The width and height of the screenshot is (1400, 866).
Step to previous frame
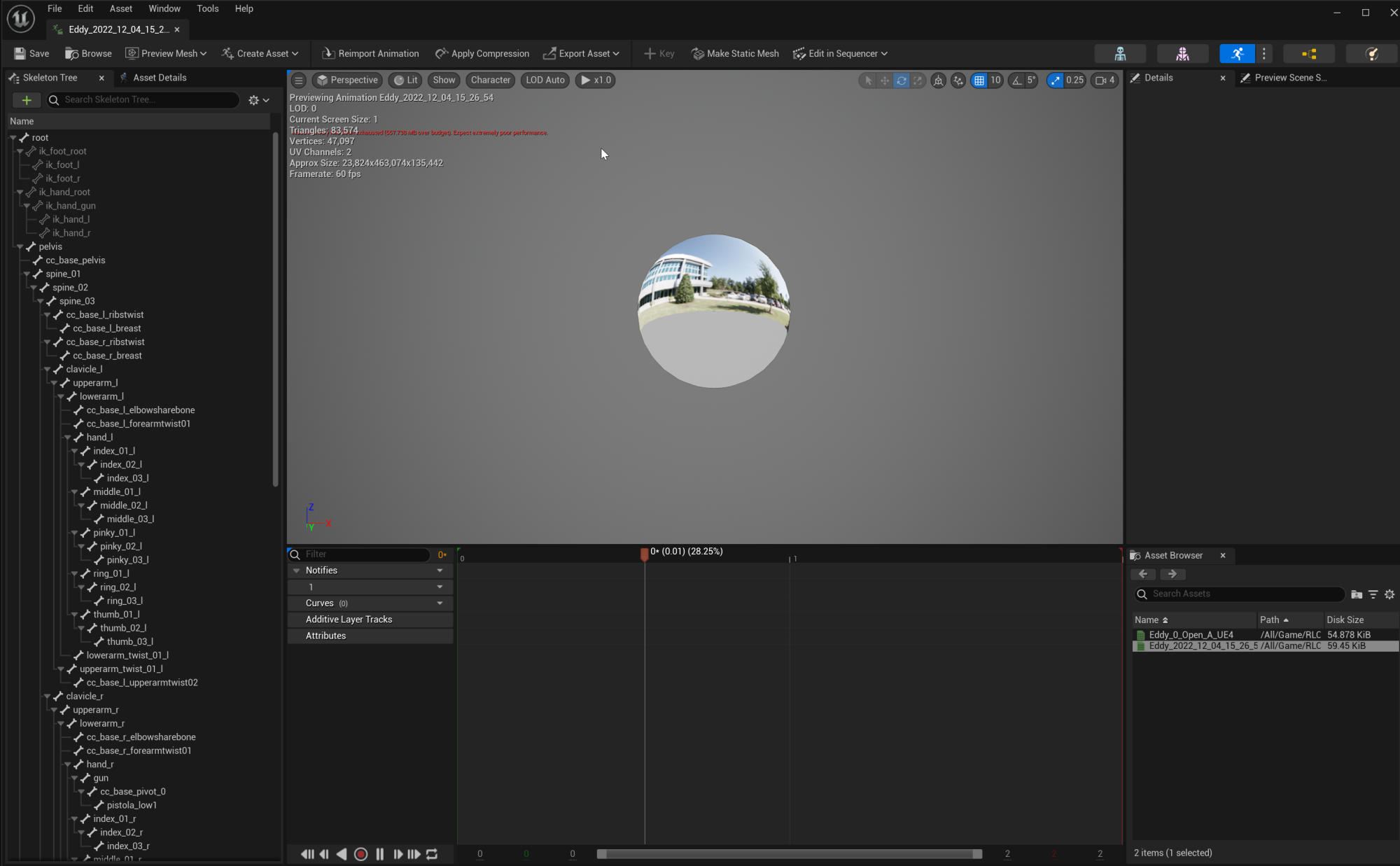point(324,854)
